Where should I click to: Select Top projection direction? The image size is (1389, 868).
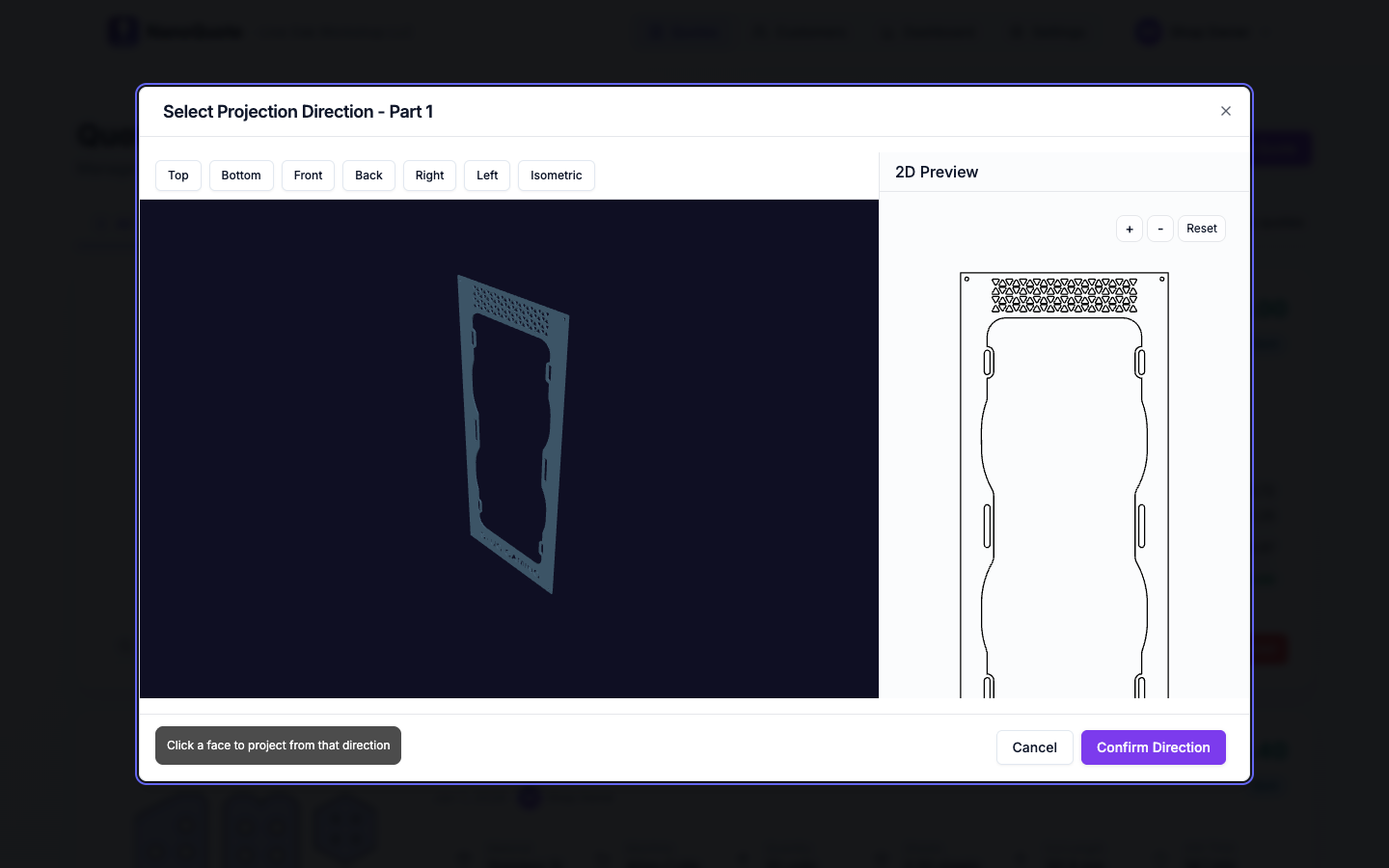(x=177, y=176)
